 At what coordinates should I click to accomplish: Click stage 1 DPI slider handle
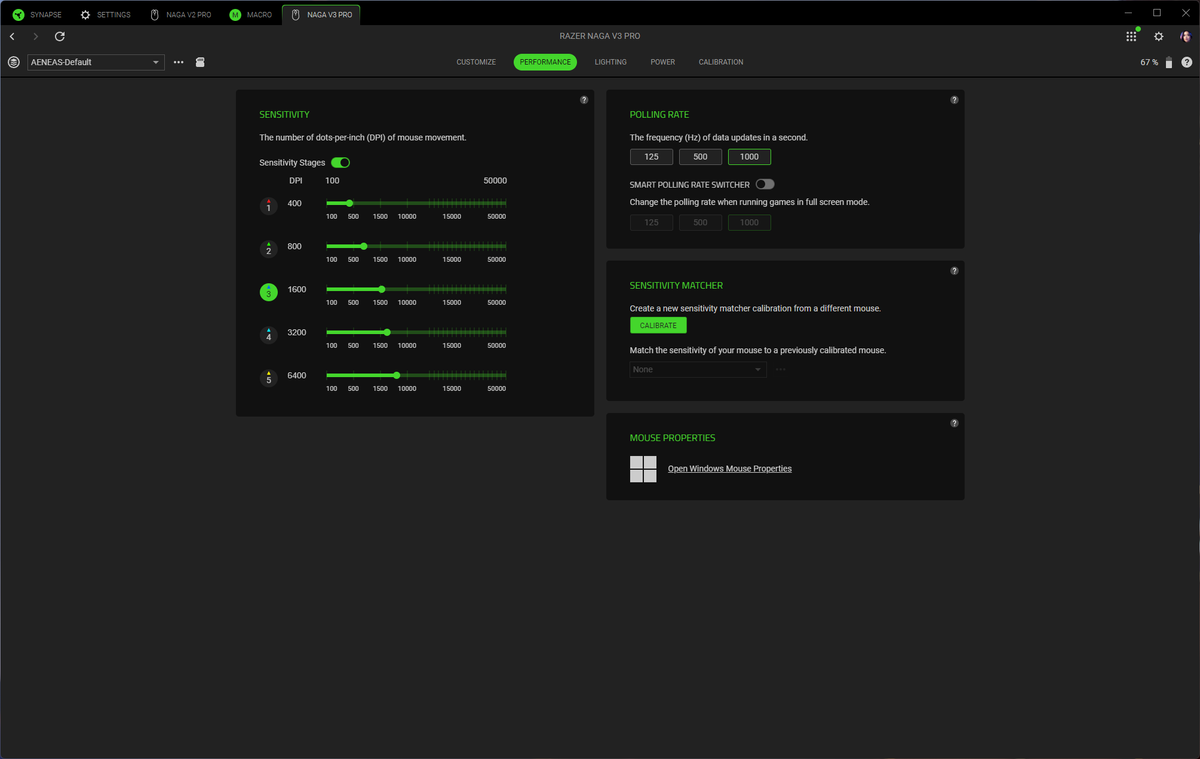tap(349, 203)
